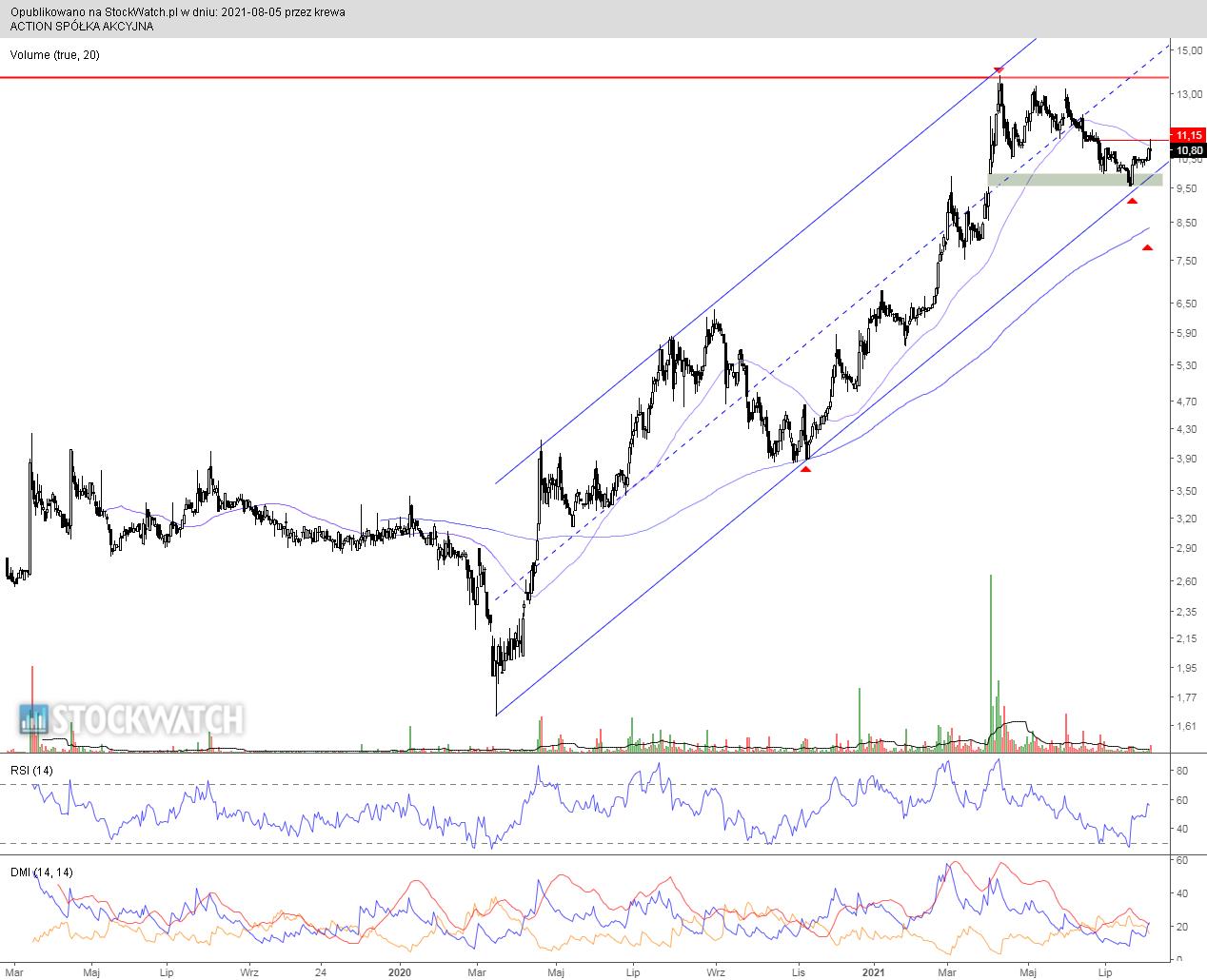Click the 3,20 price axis value
Screen dimensions: 1207x980
[x=1189, y=519]
